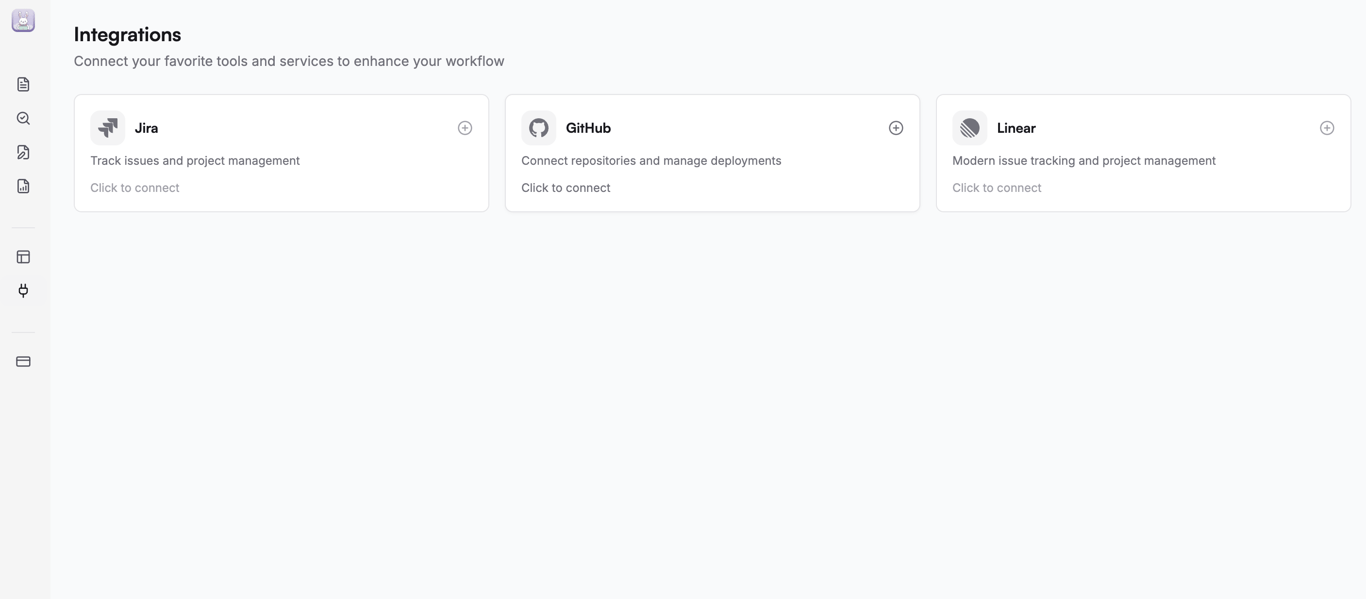The width and height of the screenshot is (1366, 599).
Task: Click the rabbit app logo in sidebar
Action: pos(23,21)
